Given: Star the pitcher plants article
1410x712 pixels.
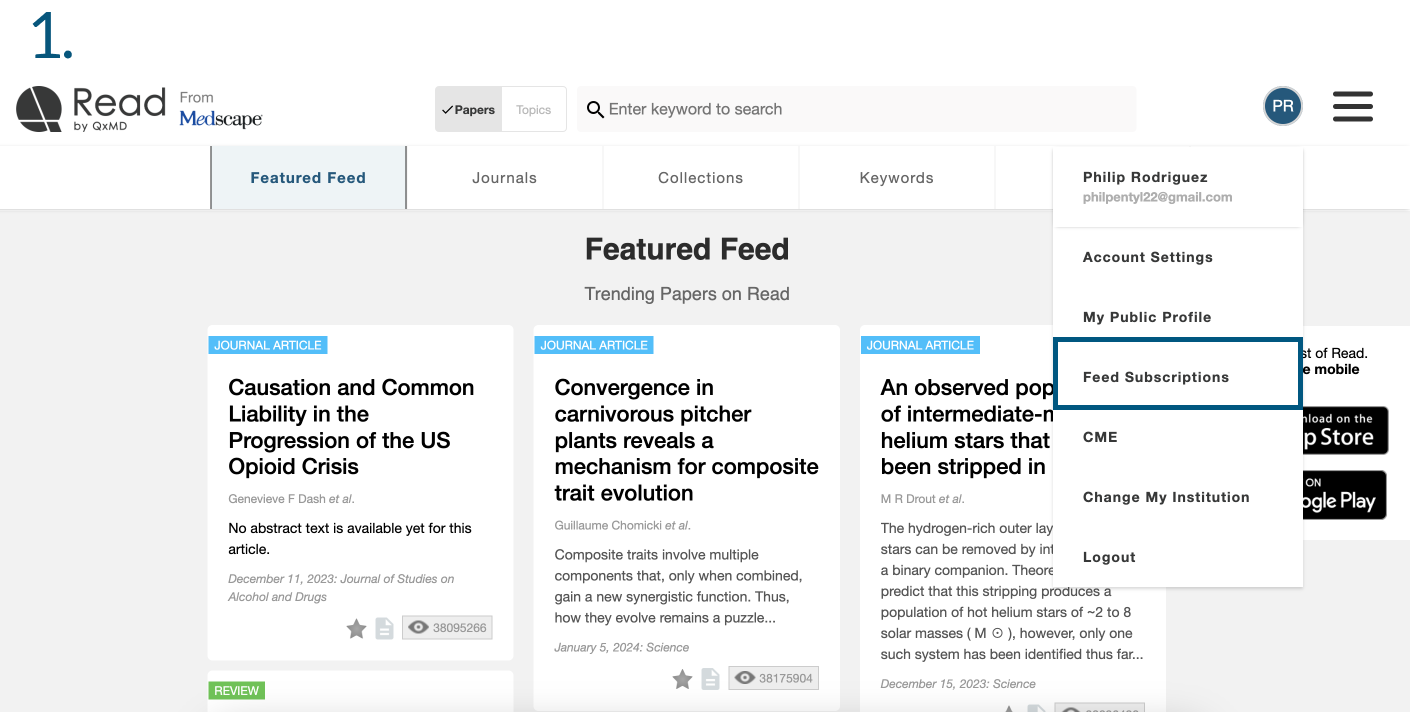Looking at the screenshot, I should coord(682,679).
